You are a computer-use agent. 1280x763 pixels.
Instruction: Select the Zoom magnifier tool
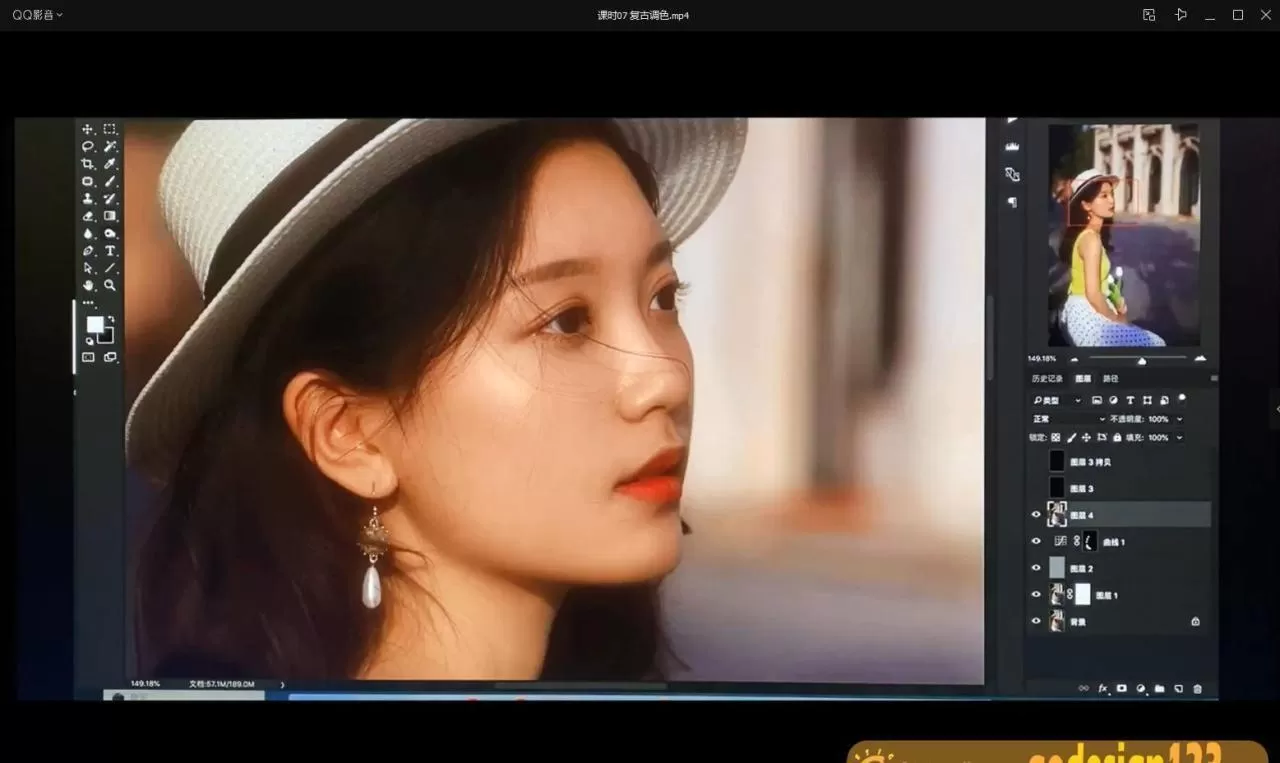tap(110, 285)
